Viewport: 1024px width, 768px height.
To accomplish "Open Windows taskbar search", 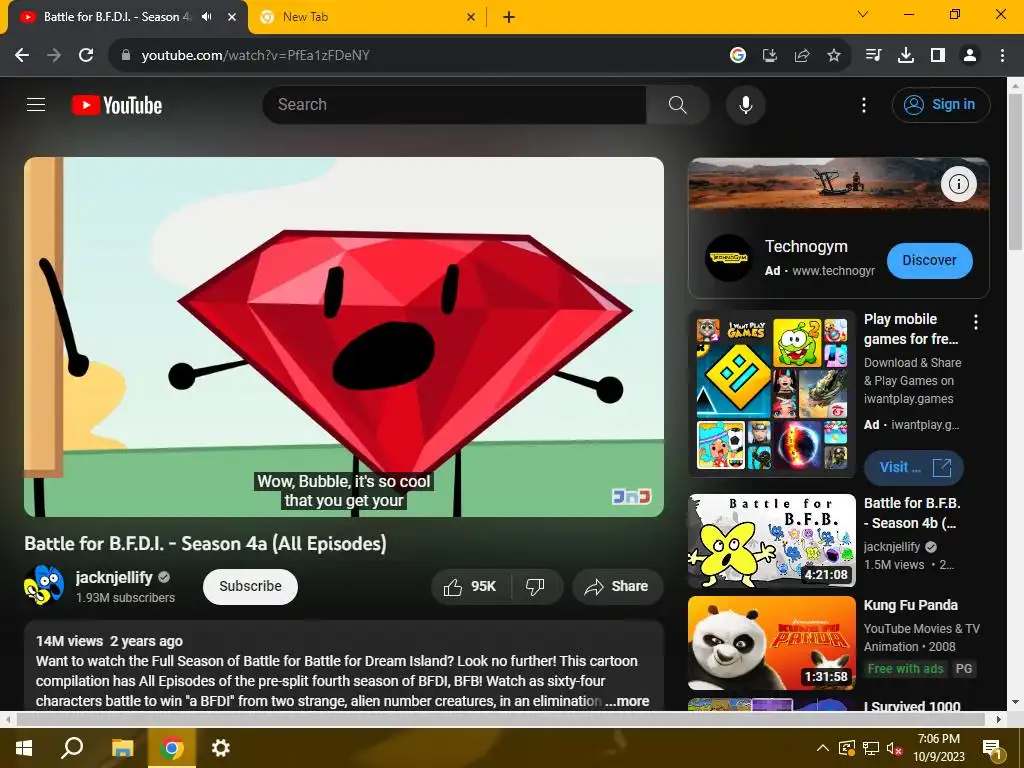I will (72, 748).
